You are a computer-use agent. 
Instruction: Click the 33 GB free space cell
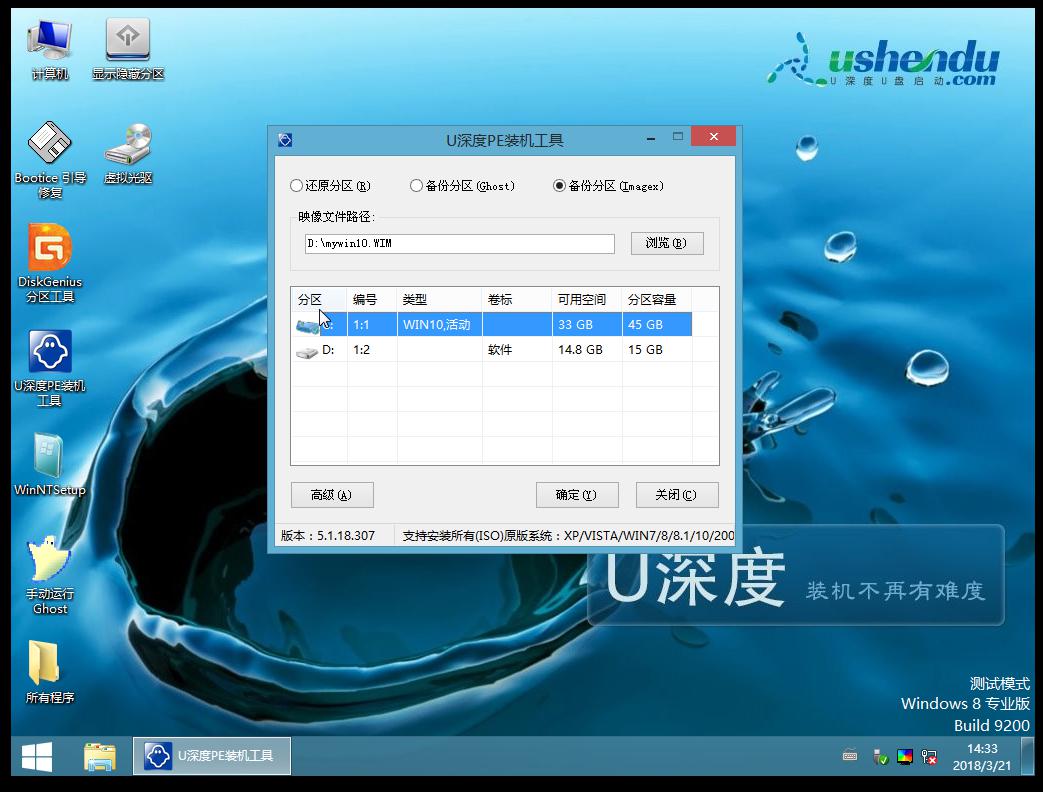tap(587, 325)
